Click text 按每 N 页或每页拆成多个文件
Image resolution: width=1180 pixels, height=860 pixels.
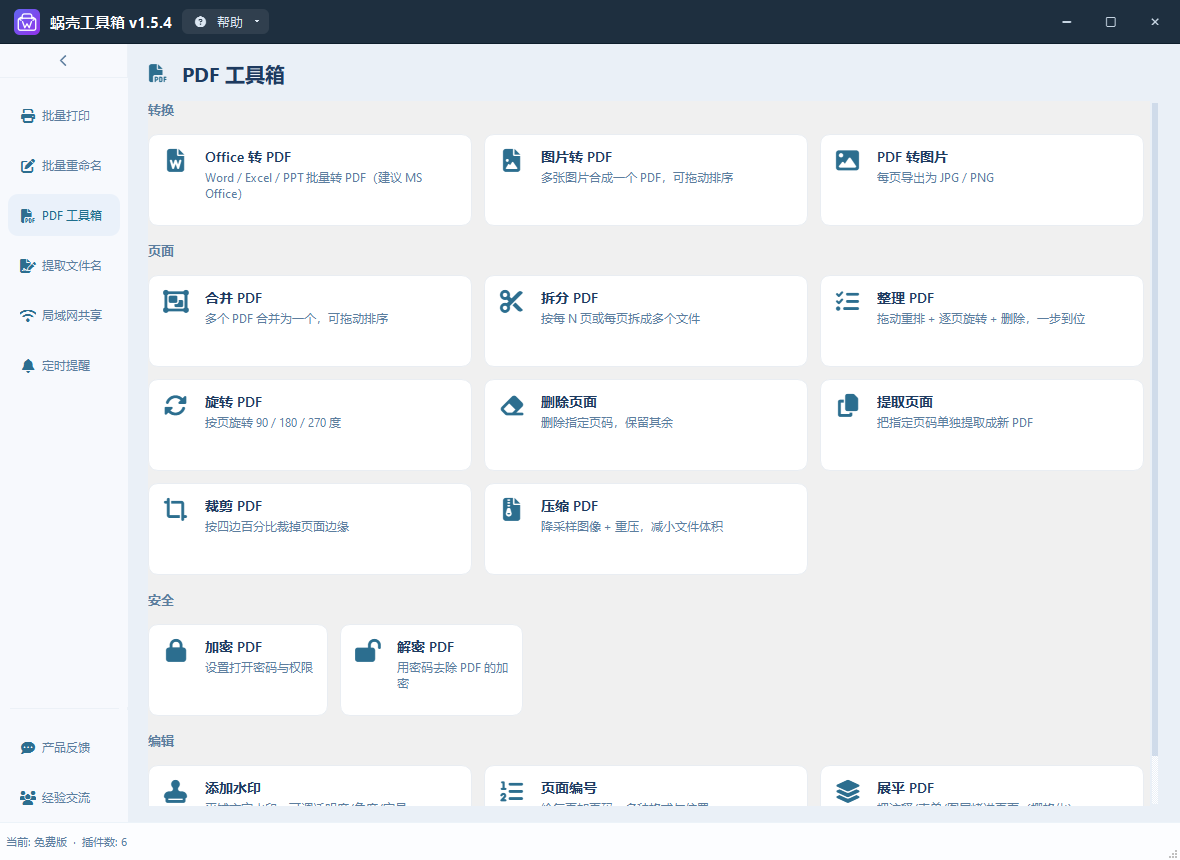pos(621,319)
